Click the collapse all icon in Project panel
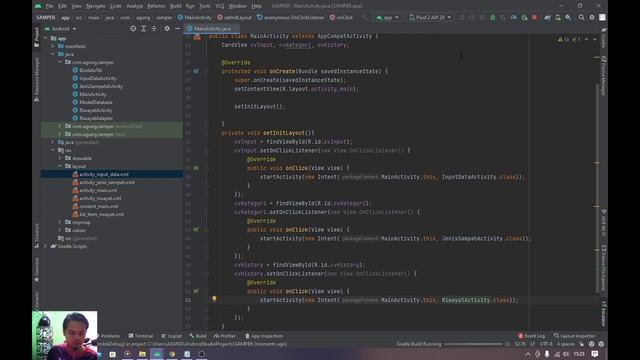The height and width of the screenshot is (360, 640). pyautogui.click(x=154, y=29)
